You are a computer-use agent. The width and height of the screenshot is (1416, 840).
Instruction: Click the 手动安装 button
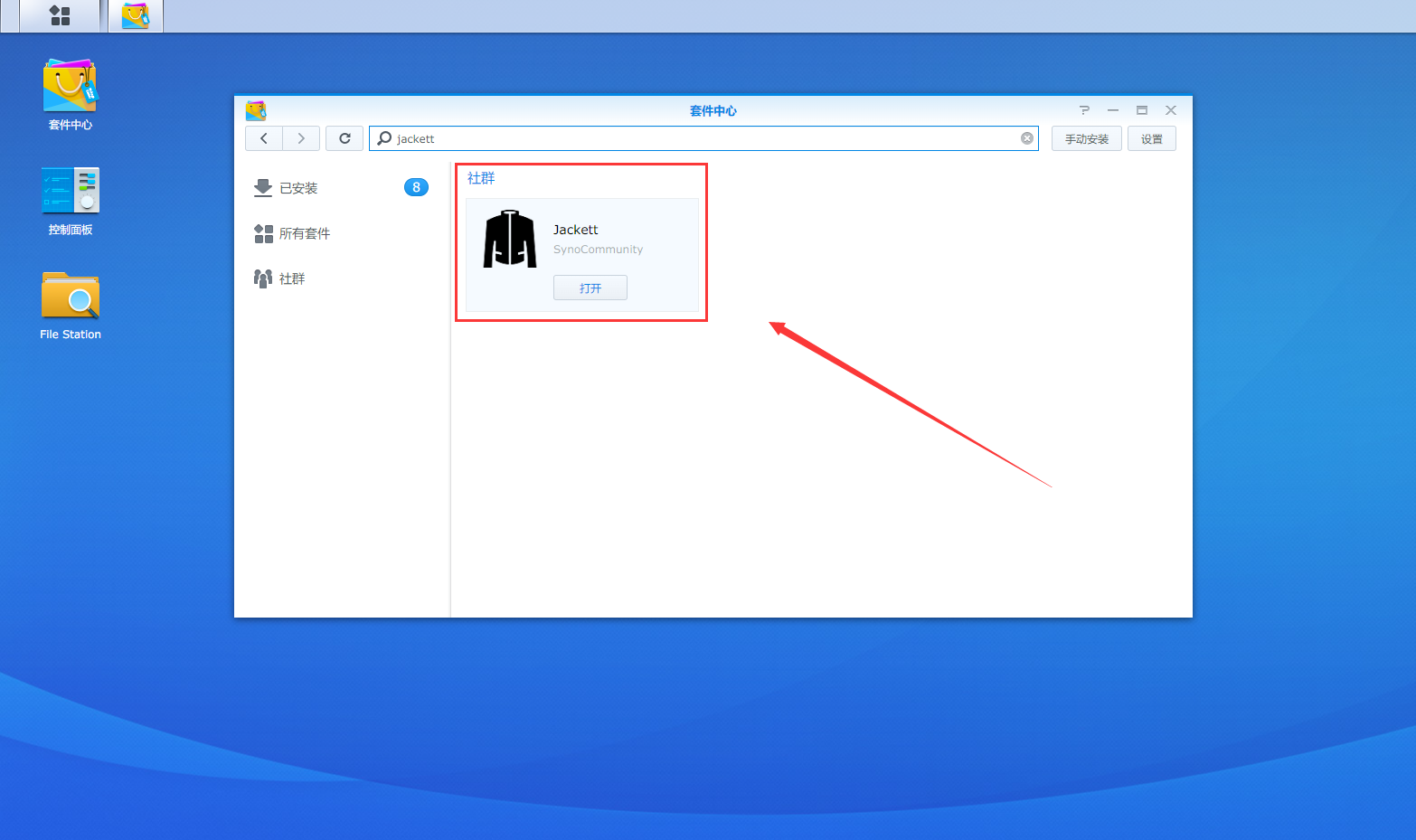(1086, 138)
